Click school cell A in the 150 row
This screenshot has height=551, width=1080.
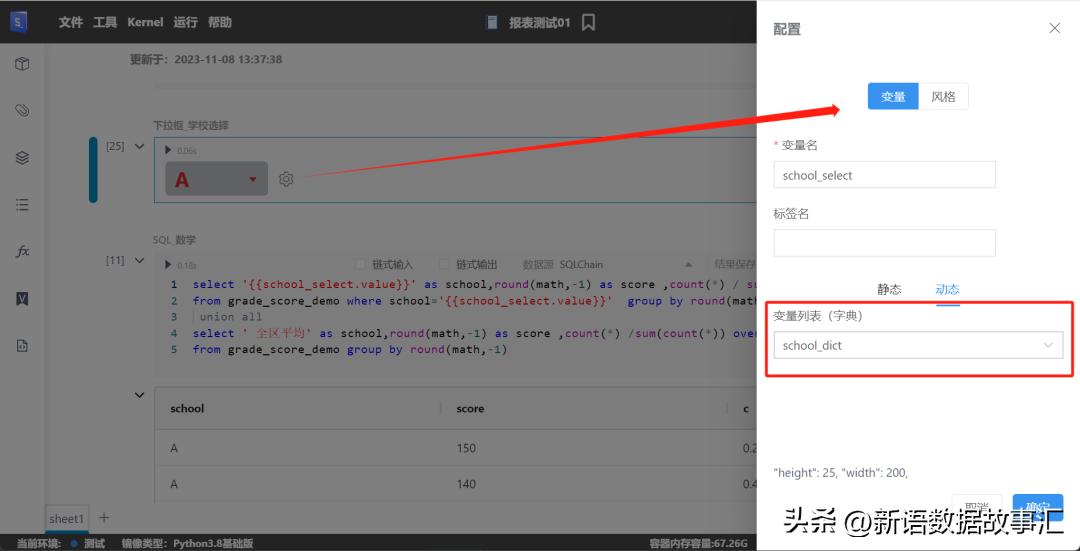[174, 448]
